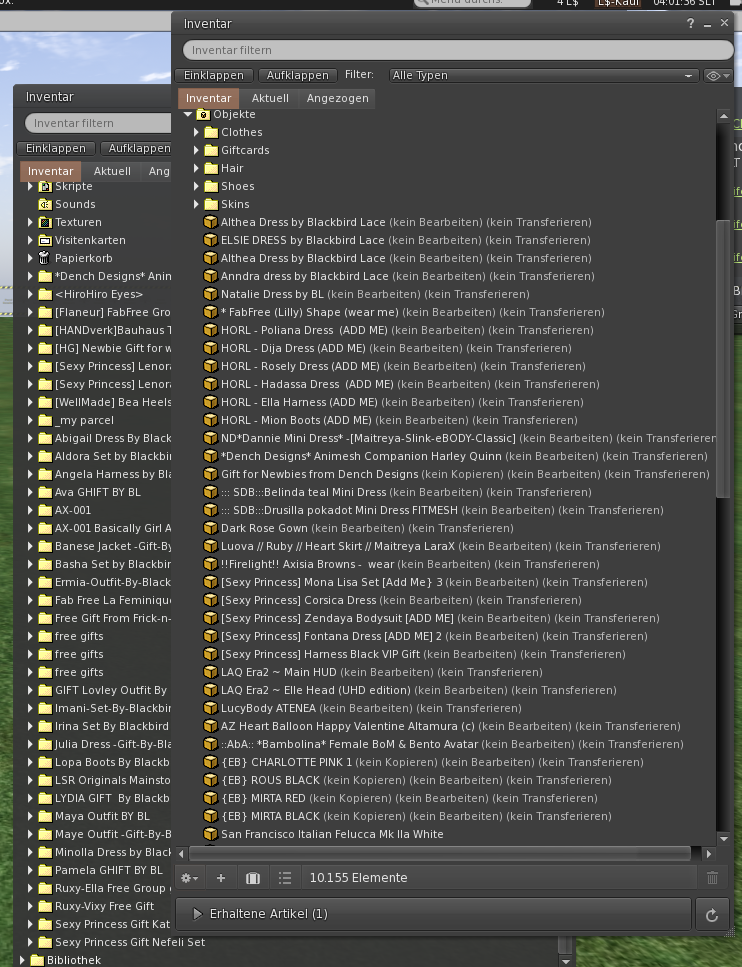
Task: Open the Alle Typen filter dropdown
Action: tap(543, 75)
